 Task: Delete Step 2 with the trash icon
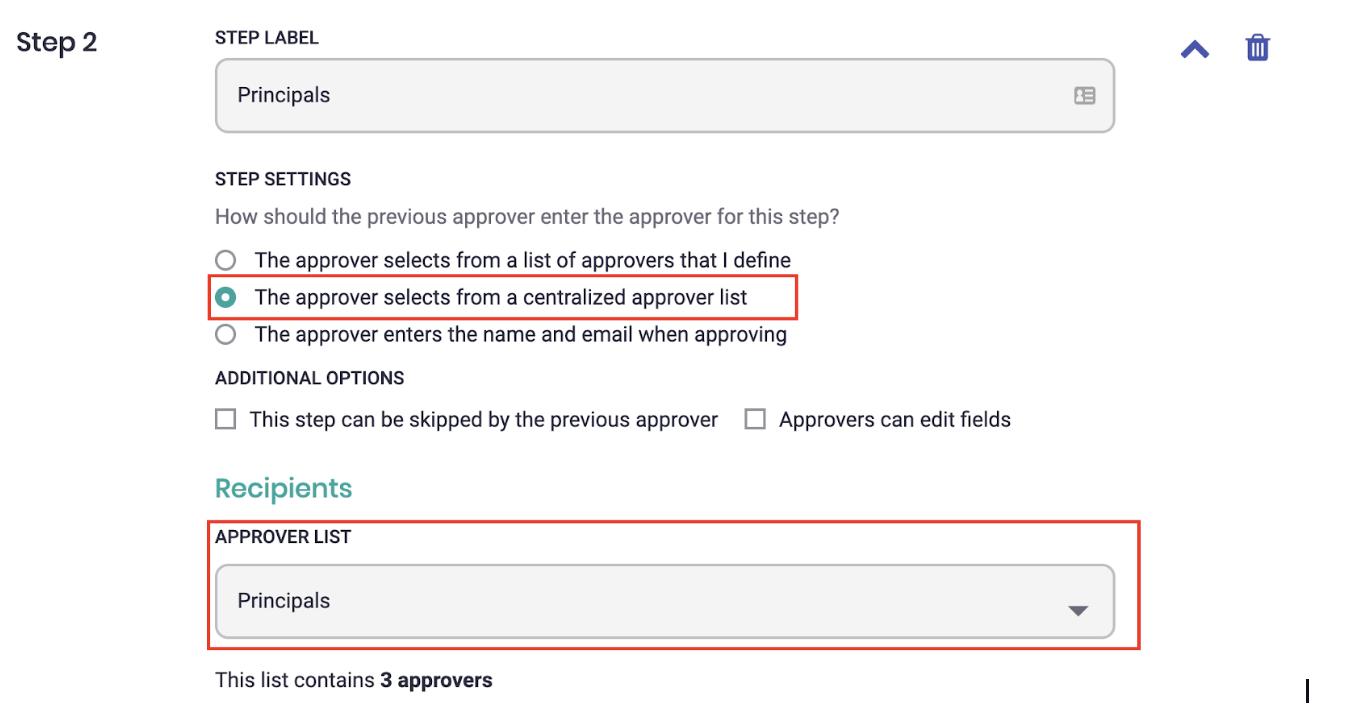1257,48
